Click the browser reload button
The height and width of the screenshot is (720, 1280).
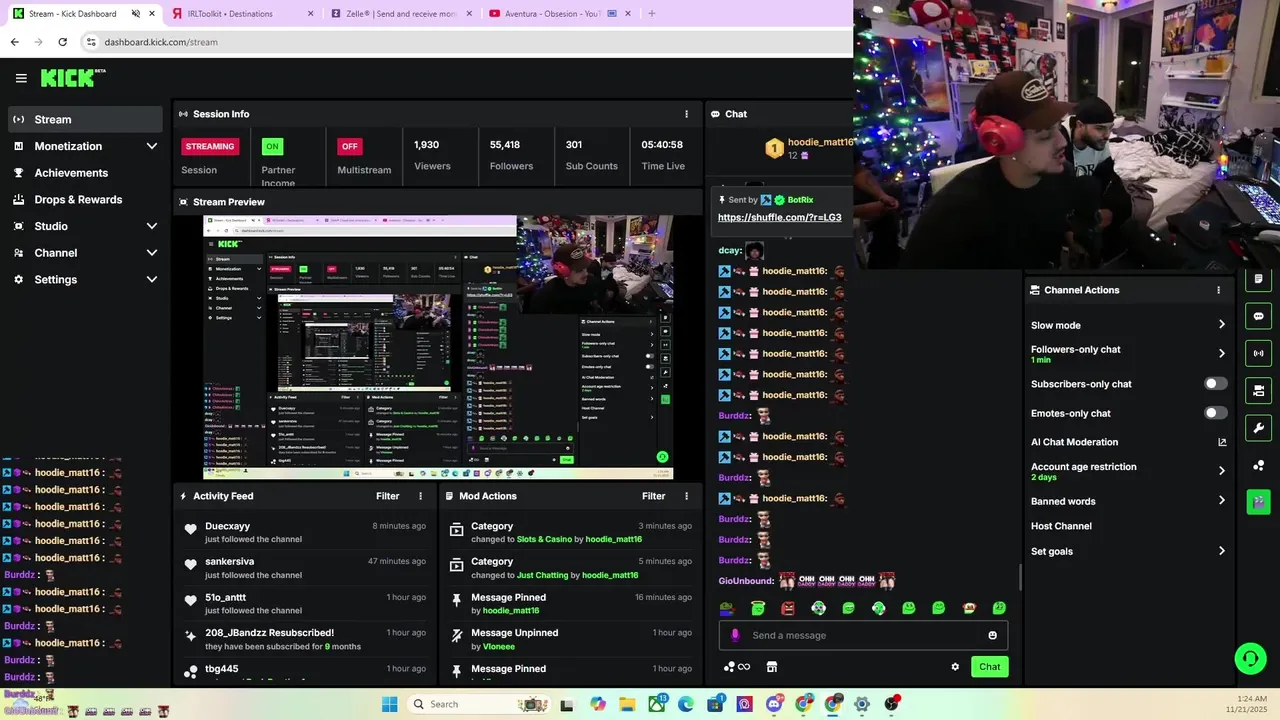point(62,42)
